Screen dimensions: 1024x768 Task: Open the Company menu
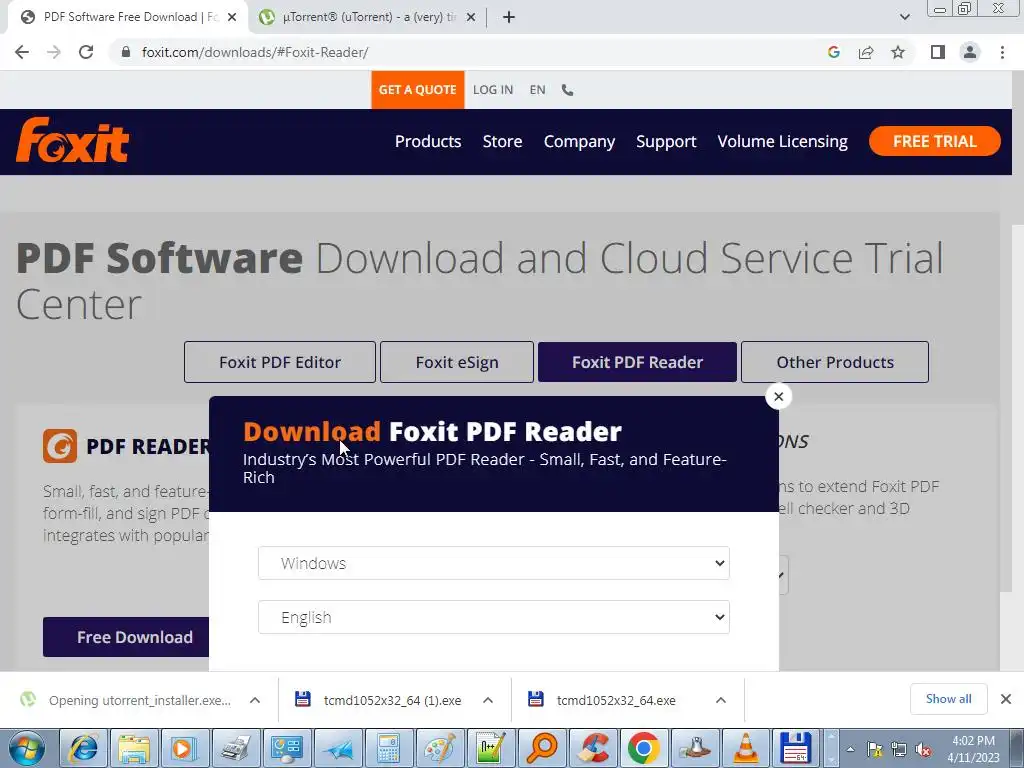pyautogui.click(x=579, y=141)
